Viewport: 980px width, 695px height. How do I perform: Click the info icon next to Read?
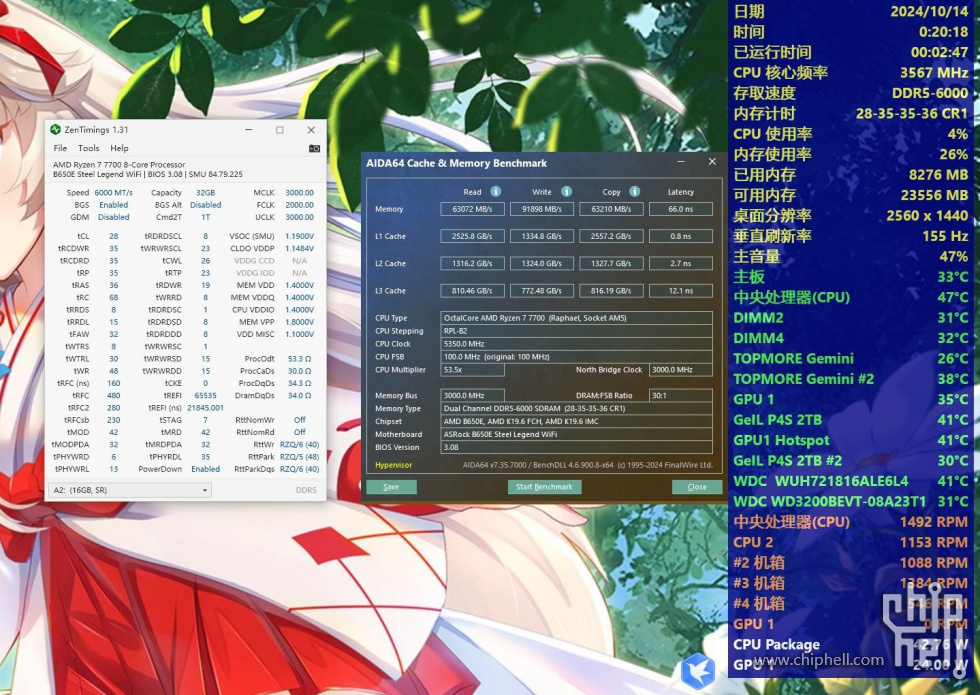pos(496,191)
